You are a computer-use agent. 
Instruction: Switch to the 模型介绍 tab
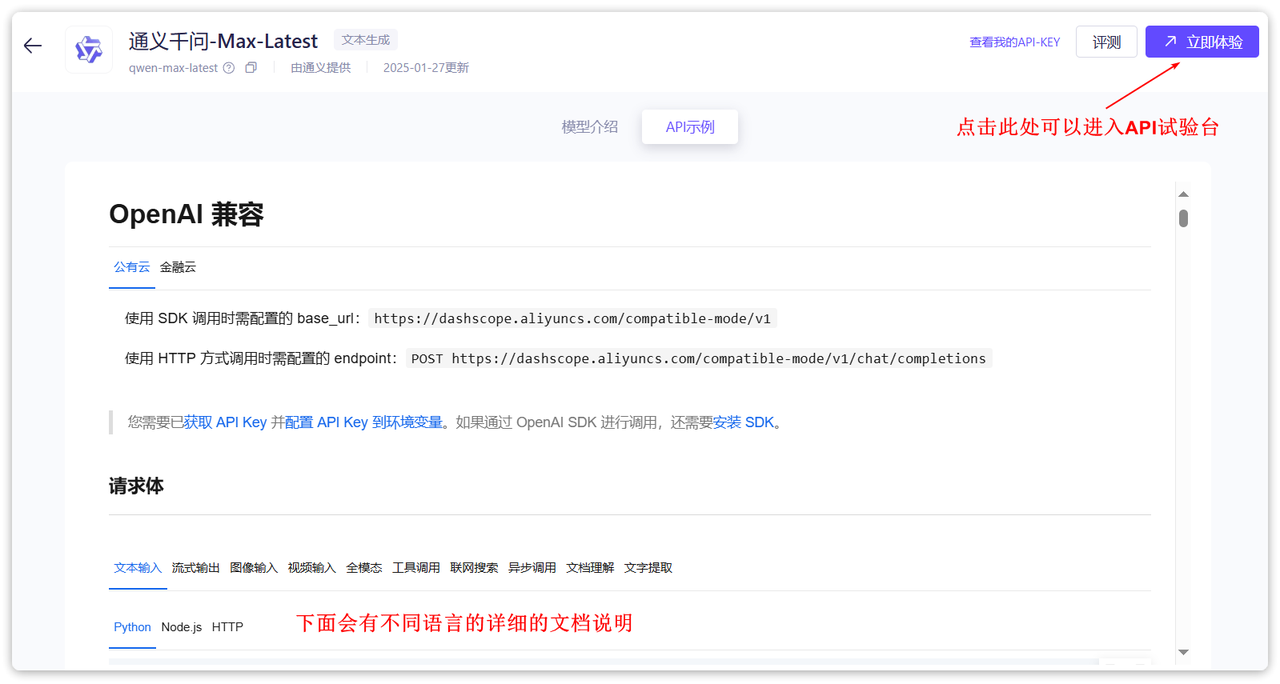590,126
